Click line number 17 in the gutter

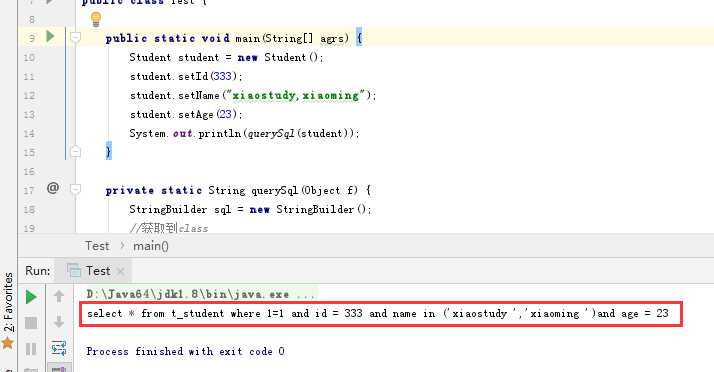coord(29,190)
